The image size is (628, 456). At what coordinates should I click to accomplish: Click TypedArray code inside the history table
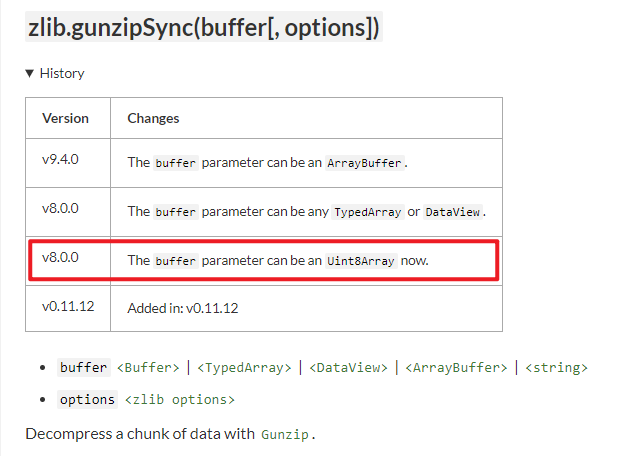[371, 212]
